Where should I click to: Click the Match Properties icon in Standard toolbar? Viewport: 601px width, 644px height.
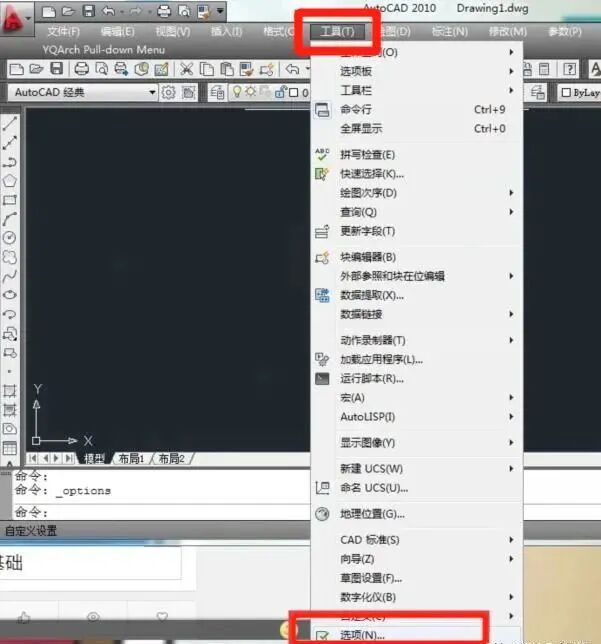[246, 69]
